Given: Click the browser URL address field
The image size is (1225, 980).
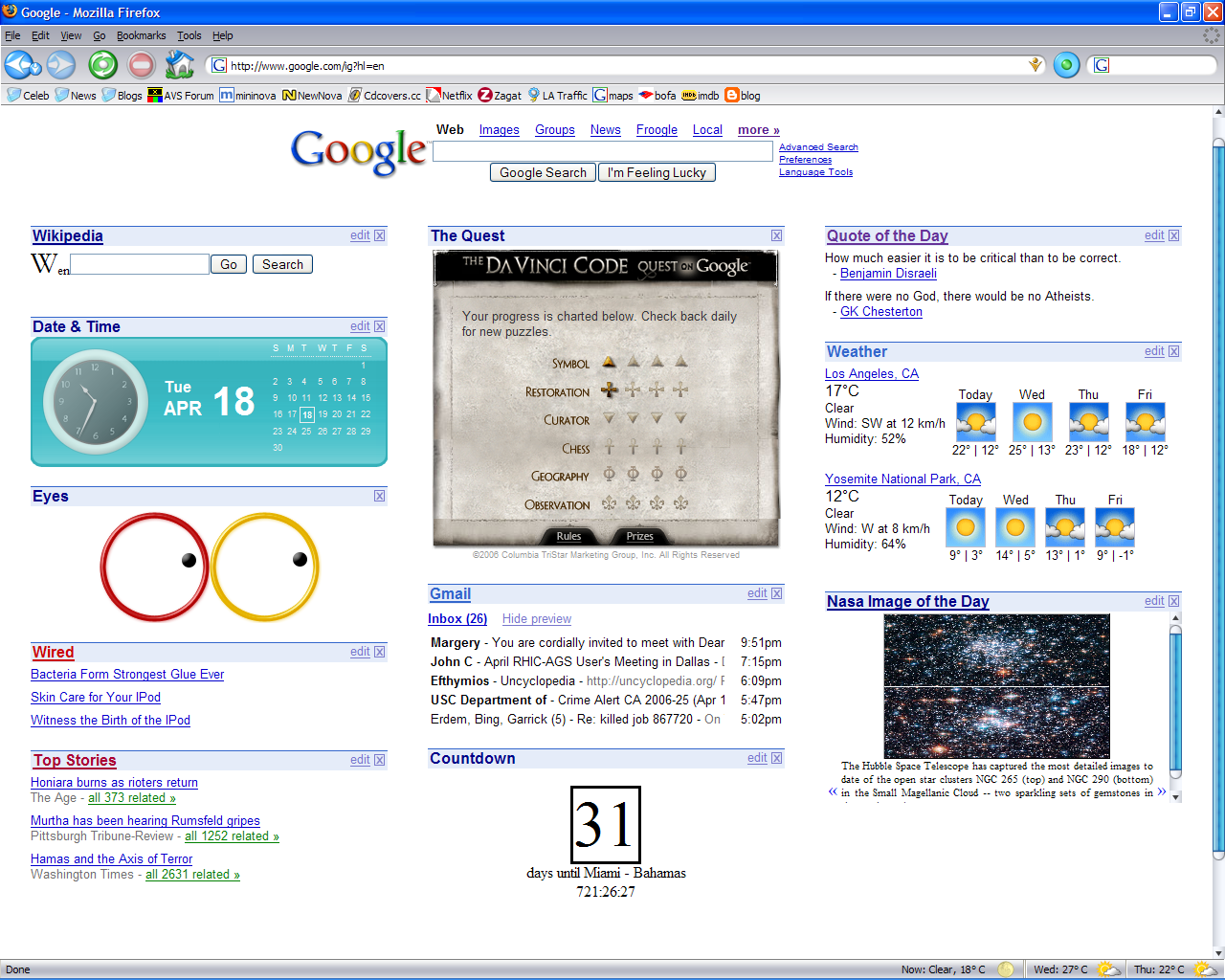Looking at the screenshot, I should pos(627,65).
